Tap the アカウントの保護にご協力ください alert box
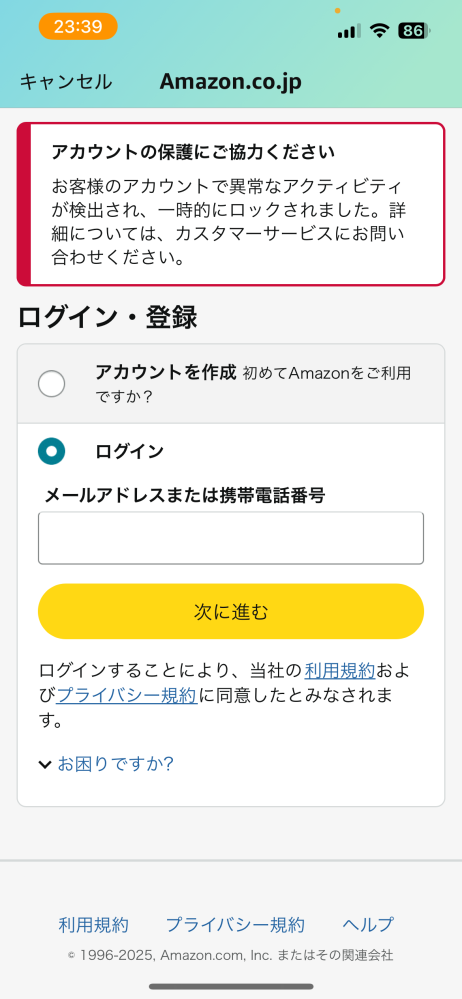462x999 pixels. pyautogui.click(x=231, y=204)
